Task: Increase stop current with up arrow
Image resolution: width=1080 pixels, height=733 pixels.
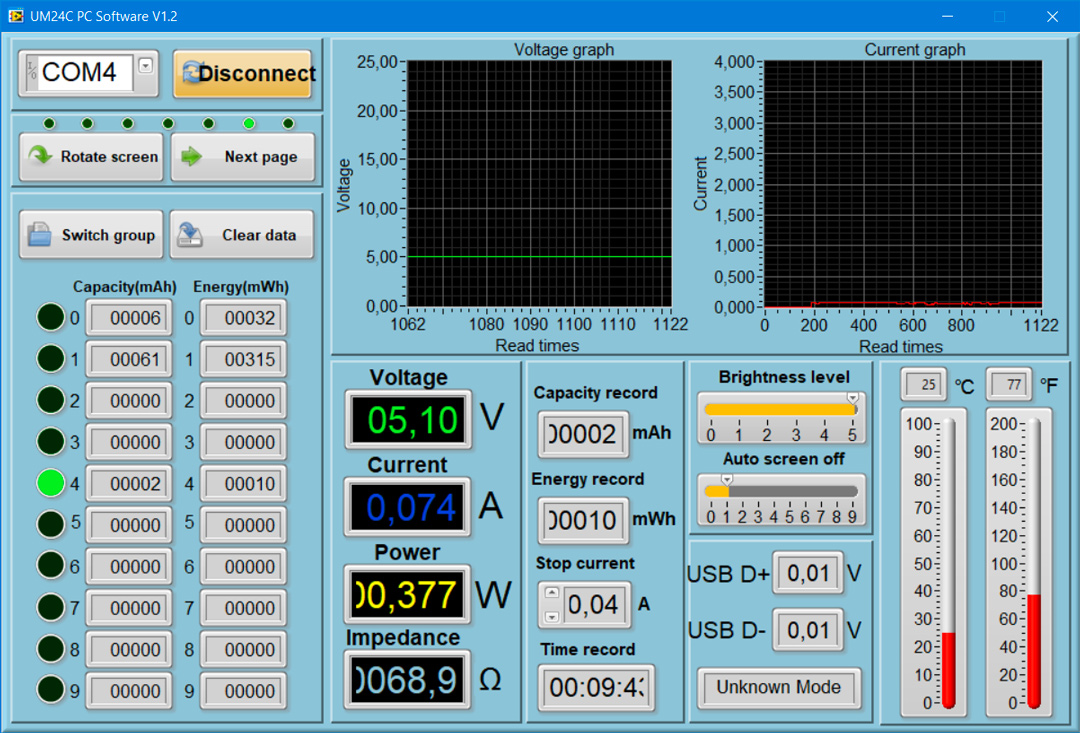Action: click(552, 593)
